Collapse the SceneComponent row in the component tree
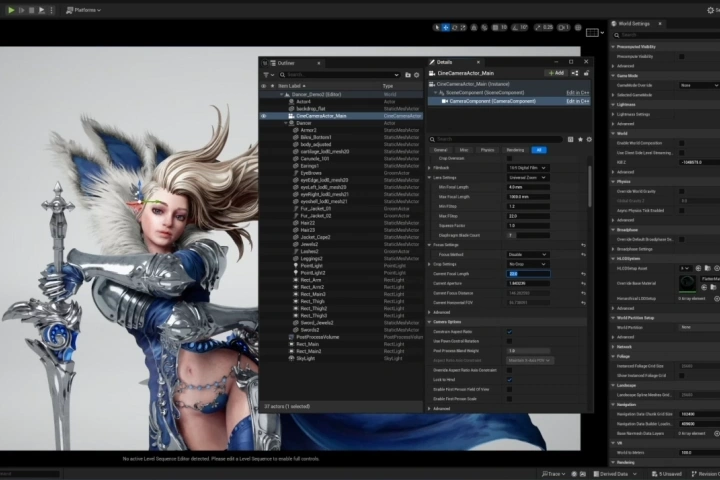This screenshot has width=720, height=480. point(435,93)
